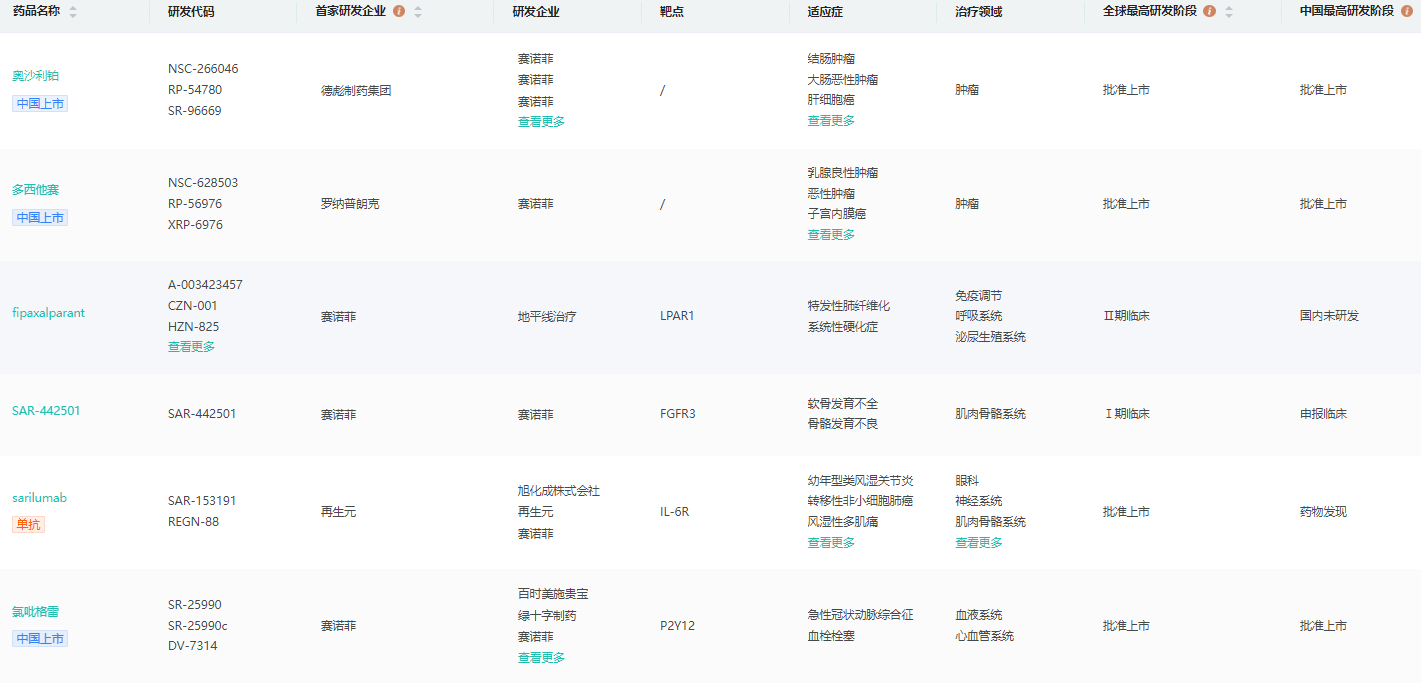Select code NSC-266046
Screen dimensions: 1421x683
(203, 69)
